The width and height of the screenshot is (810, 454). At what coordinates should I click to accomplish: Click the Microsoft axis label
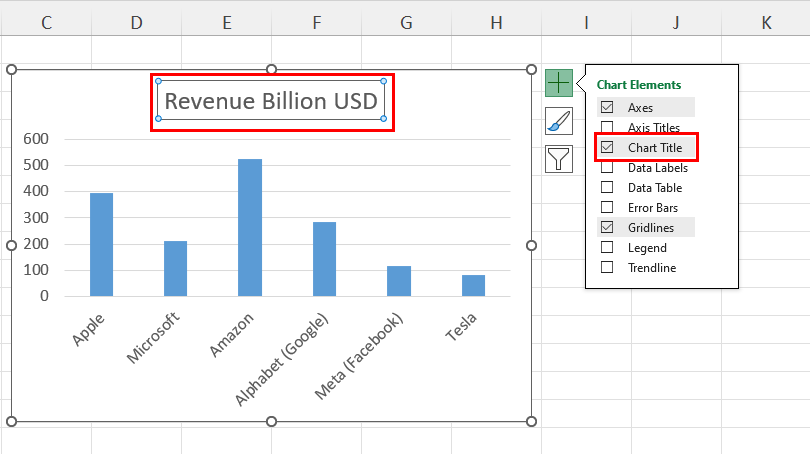(x=153, y=337)
